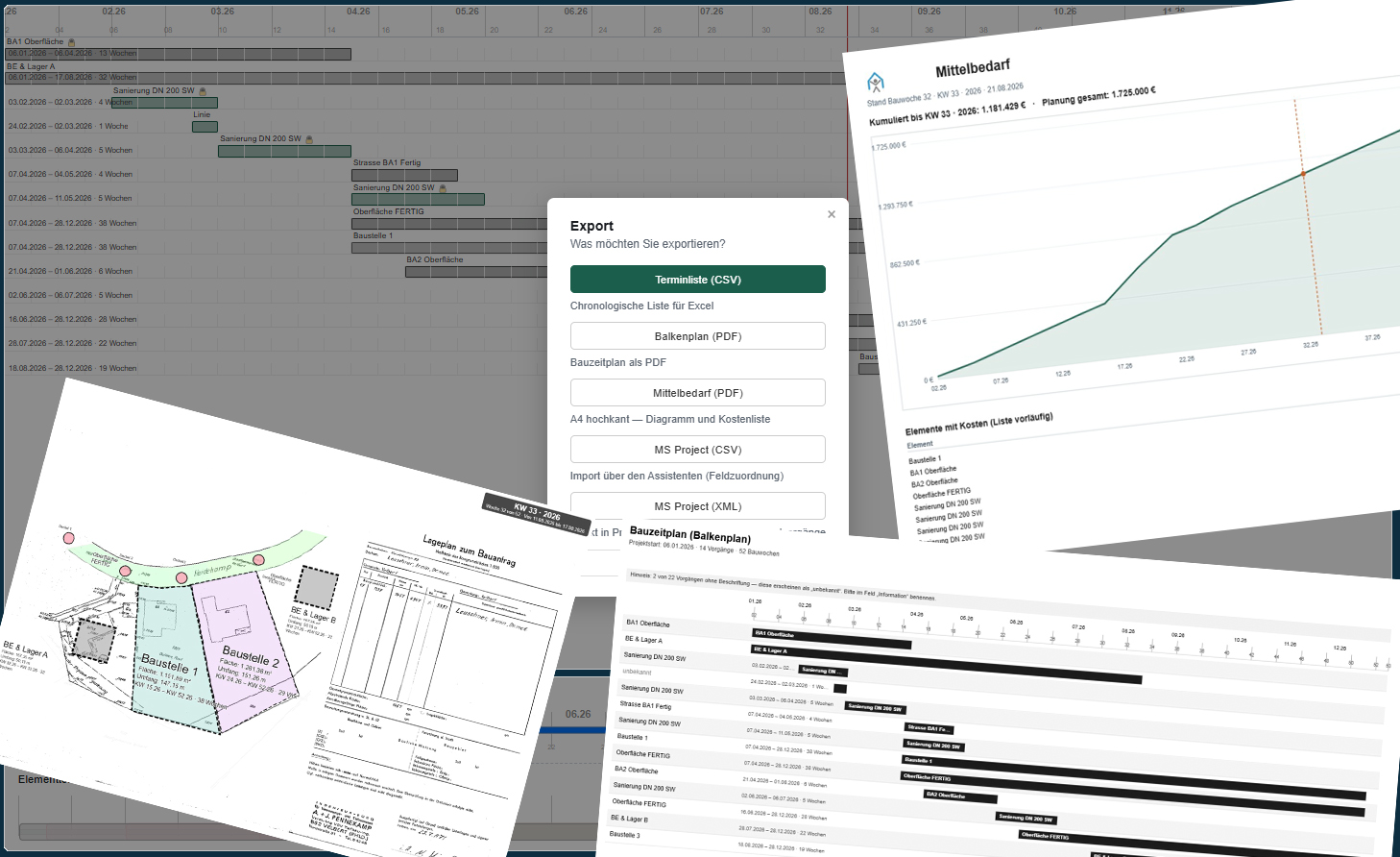Select the Oberfläche FERTIG bar
Viewport: 1400px width, 857px height.
click(x=449, y=224)
